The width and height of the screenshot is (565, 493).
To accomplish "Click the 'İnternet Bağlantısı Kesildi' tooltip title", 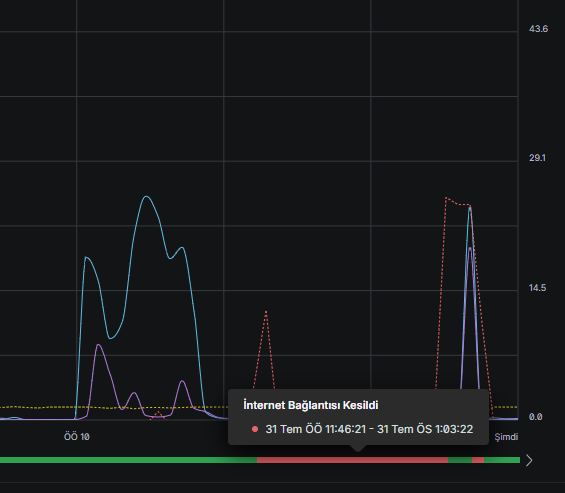I will click(311, 405).
